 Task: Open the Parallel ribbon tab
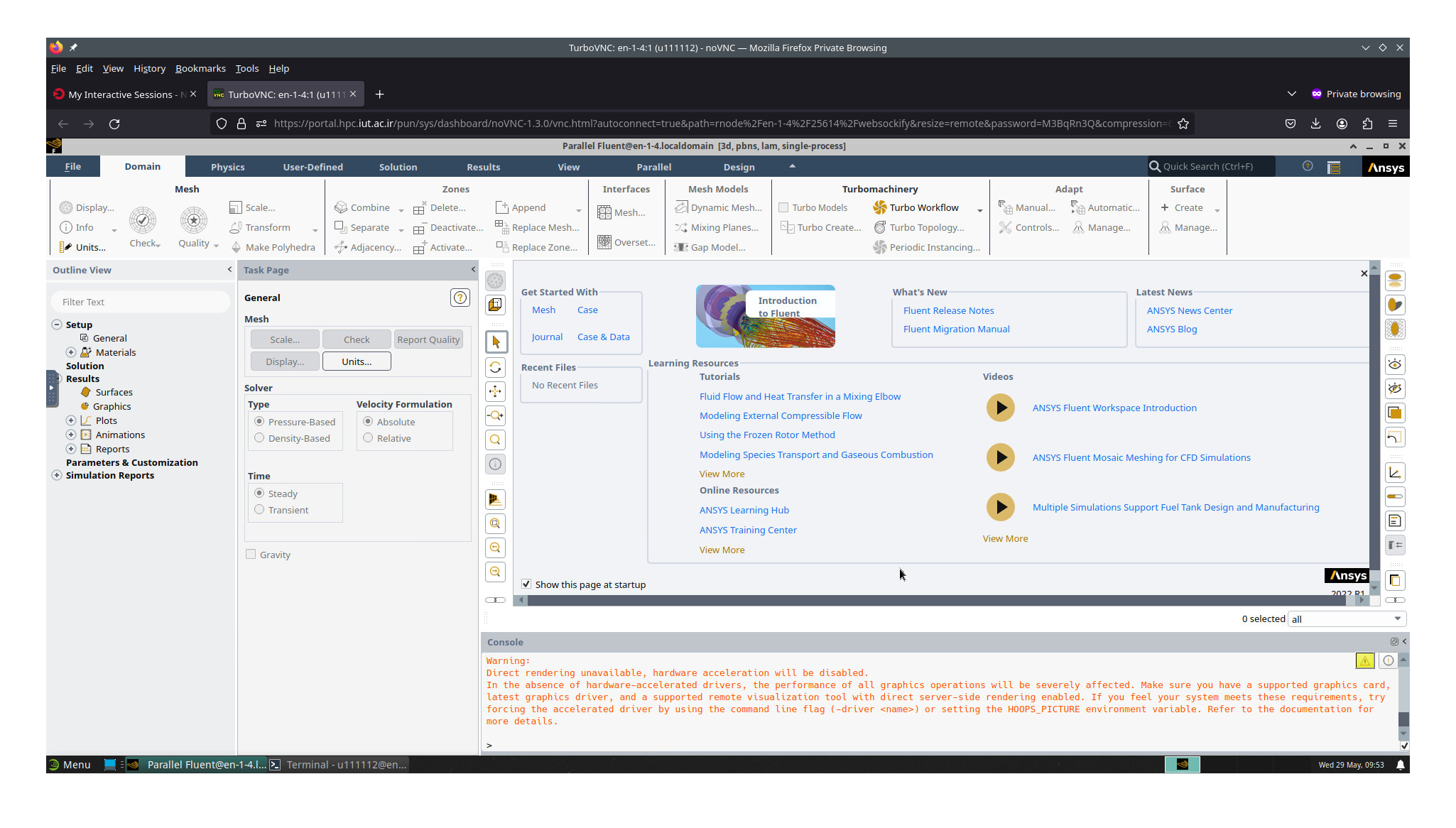click(x=653, y=167)
